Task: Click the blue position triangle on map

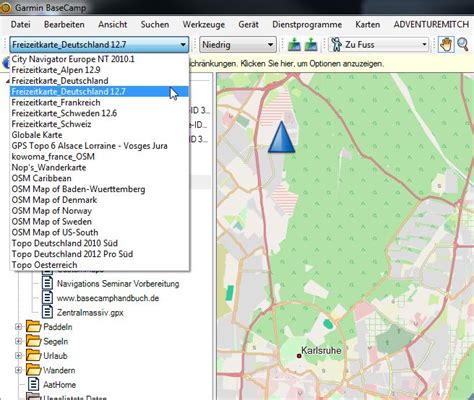Action: [x=282, y=137]
